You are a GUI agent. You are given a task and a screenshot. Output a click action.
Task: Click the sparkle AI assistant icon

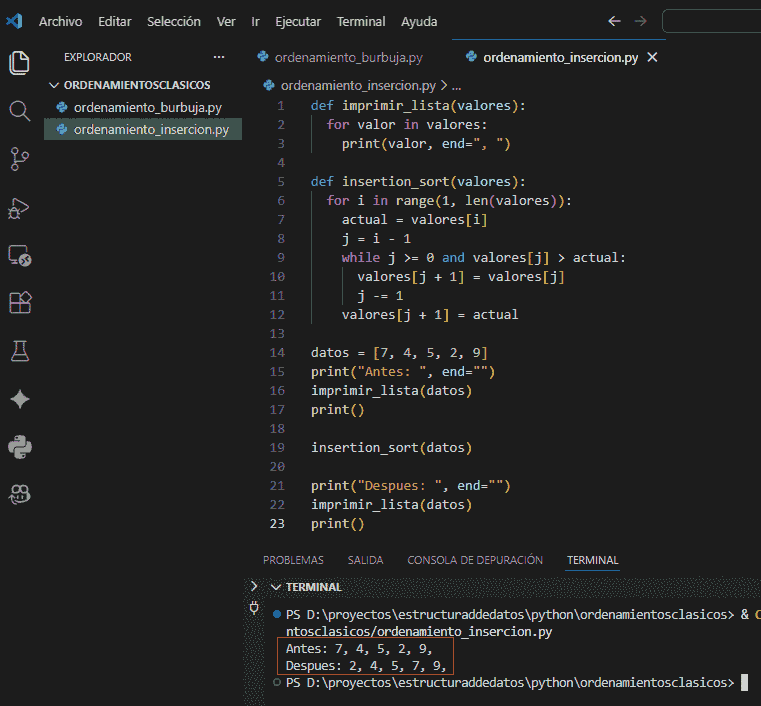coord(20,399)
